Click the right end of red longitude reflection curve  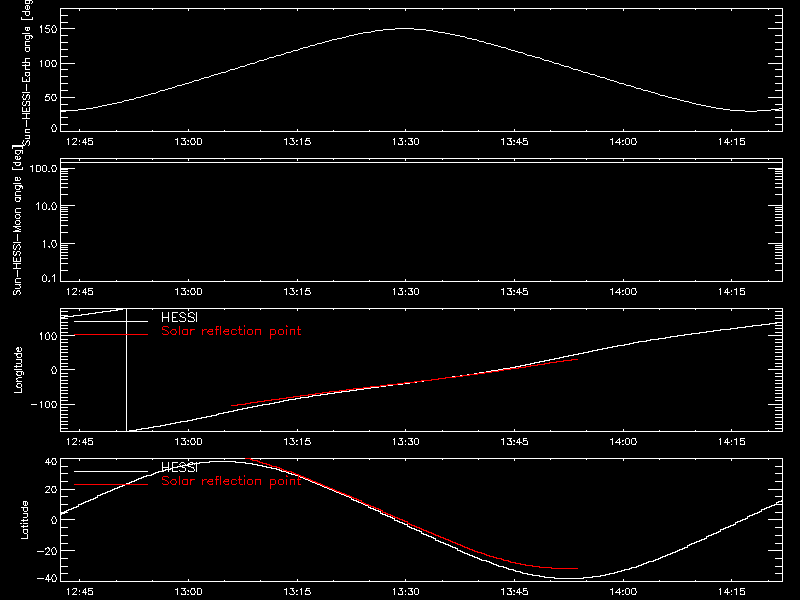[x=577, y=359]
